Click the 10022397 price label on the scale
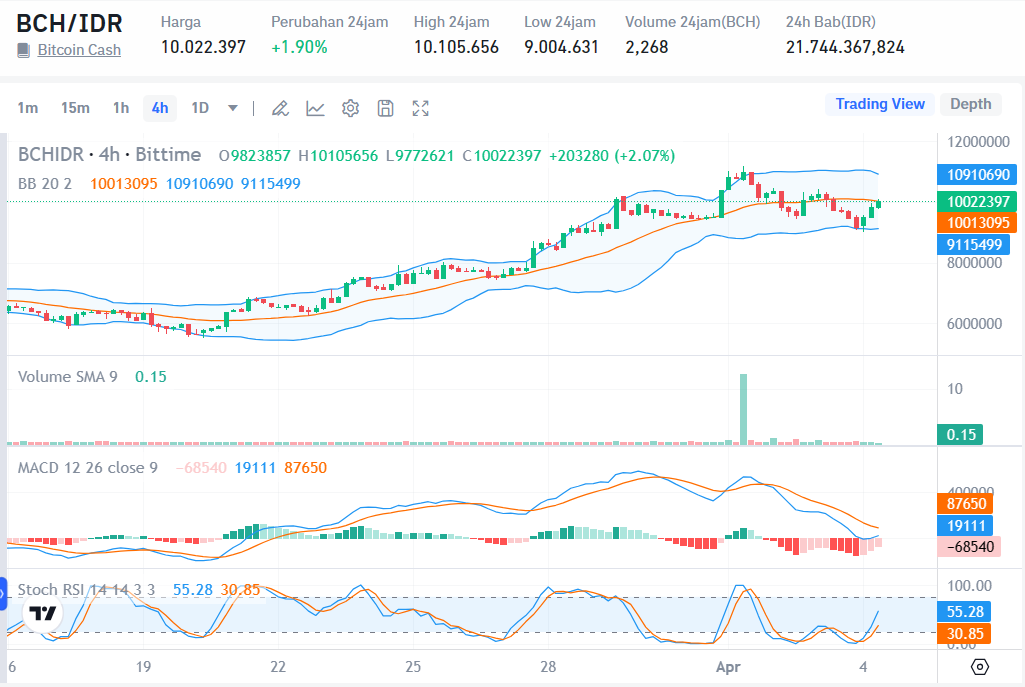 click(977, 202)
